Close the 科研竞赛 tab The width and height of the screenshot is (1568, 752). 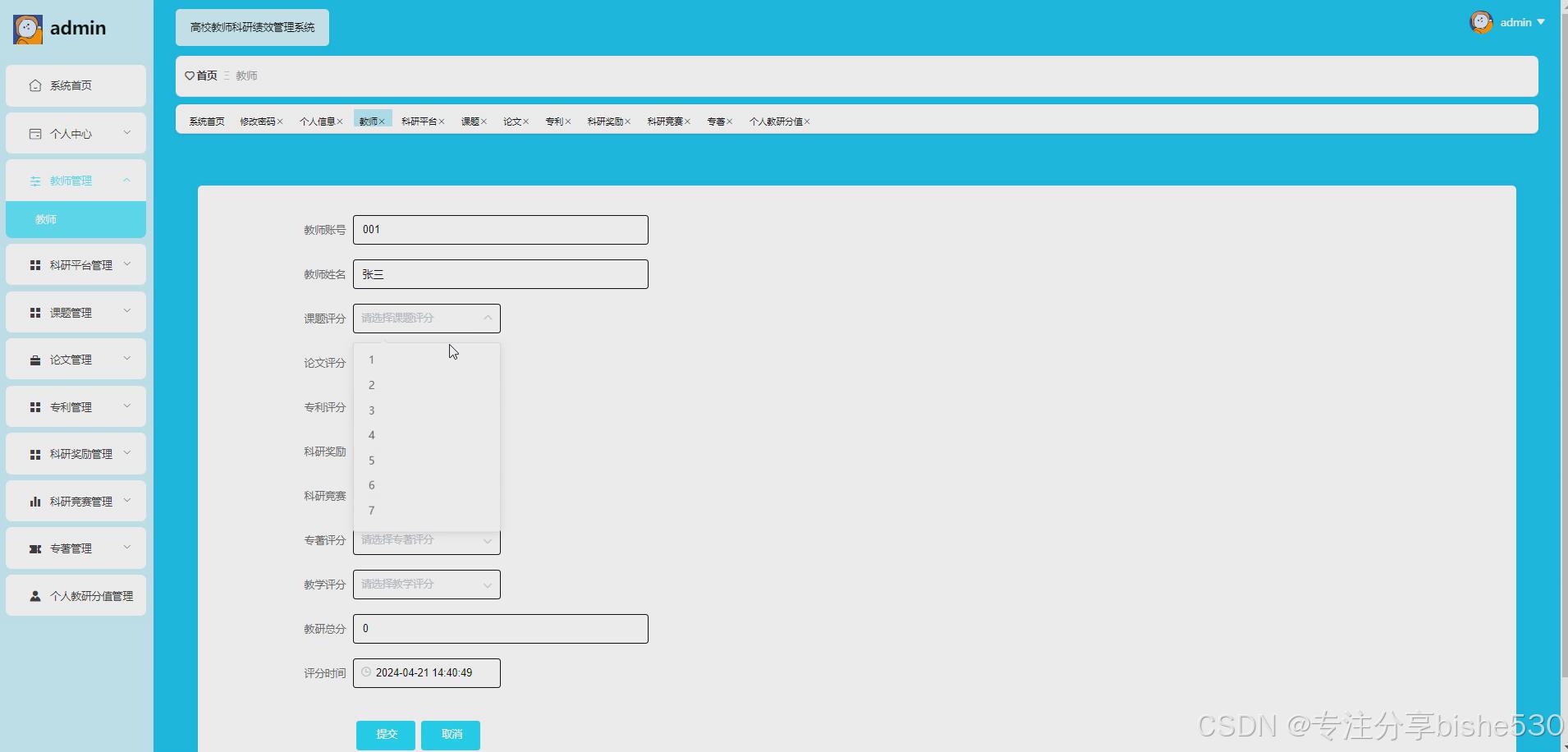[688, 122]
